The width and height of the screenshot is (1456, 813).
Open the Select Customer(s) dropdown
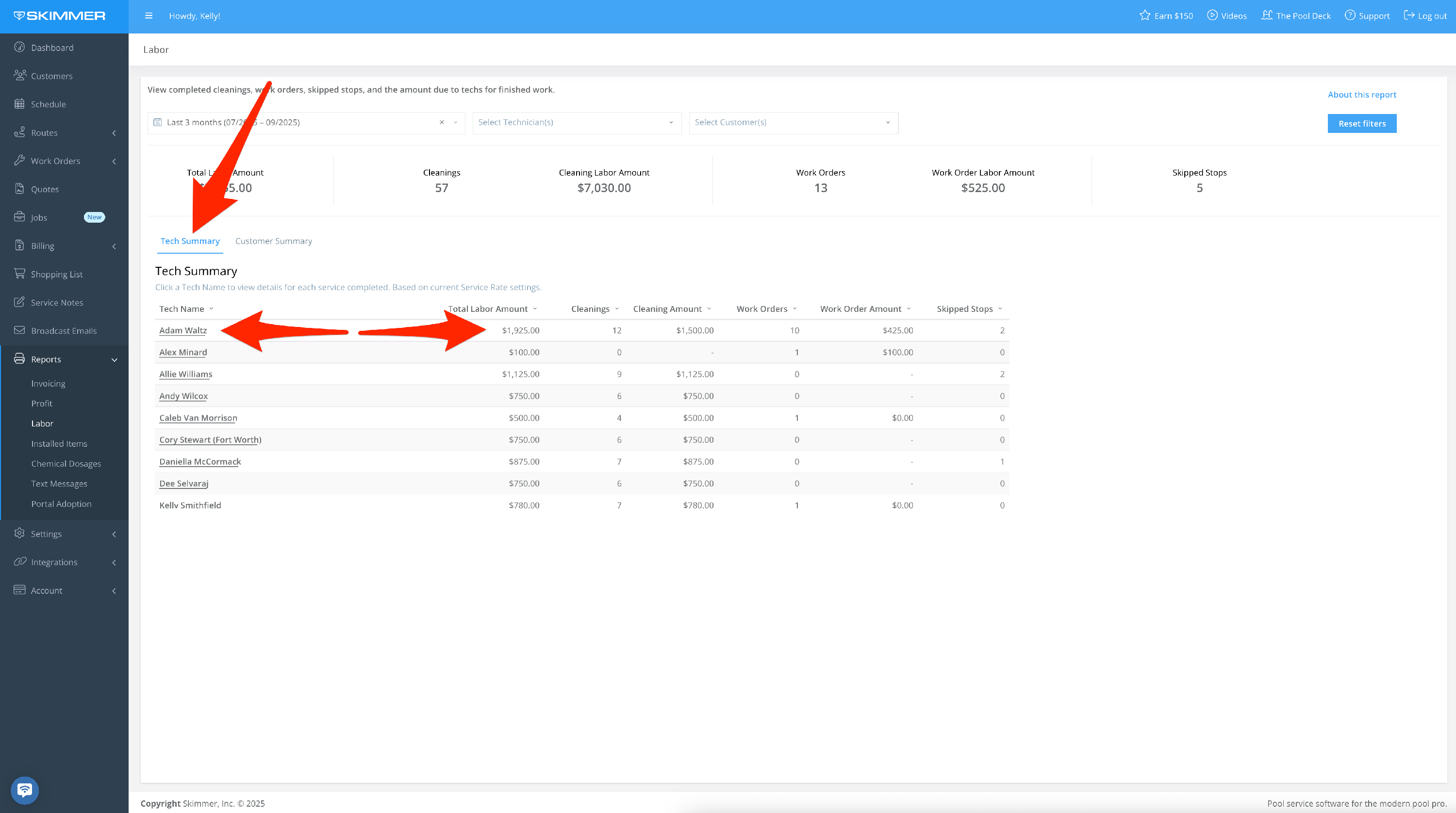click(x=793, y=123)
